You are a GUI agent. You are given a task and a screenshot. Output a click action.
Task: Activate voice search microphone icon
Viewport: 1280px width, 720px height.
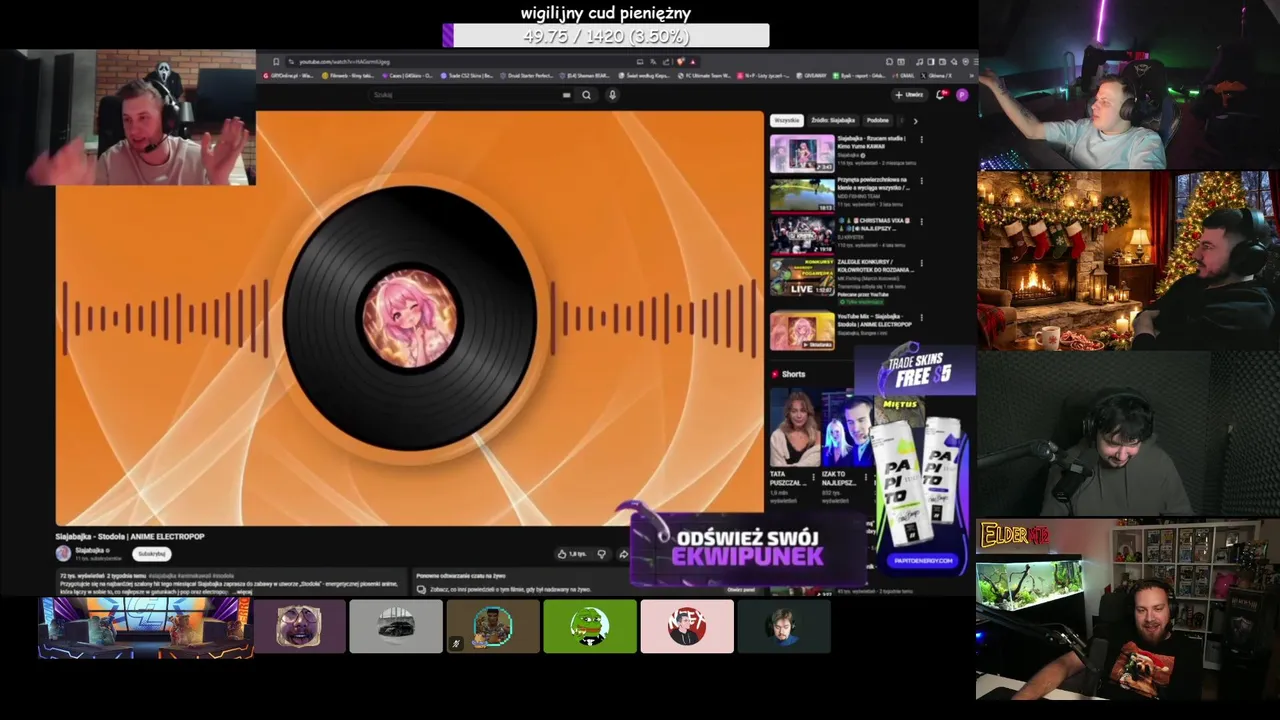pos(612,95)
